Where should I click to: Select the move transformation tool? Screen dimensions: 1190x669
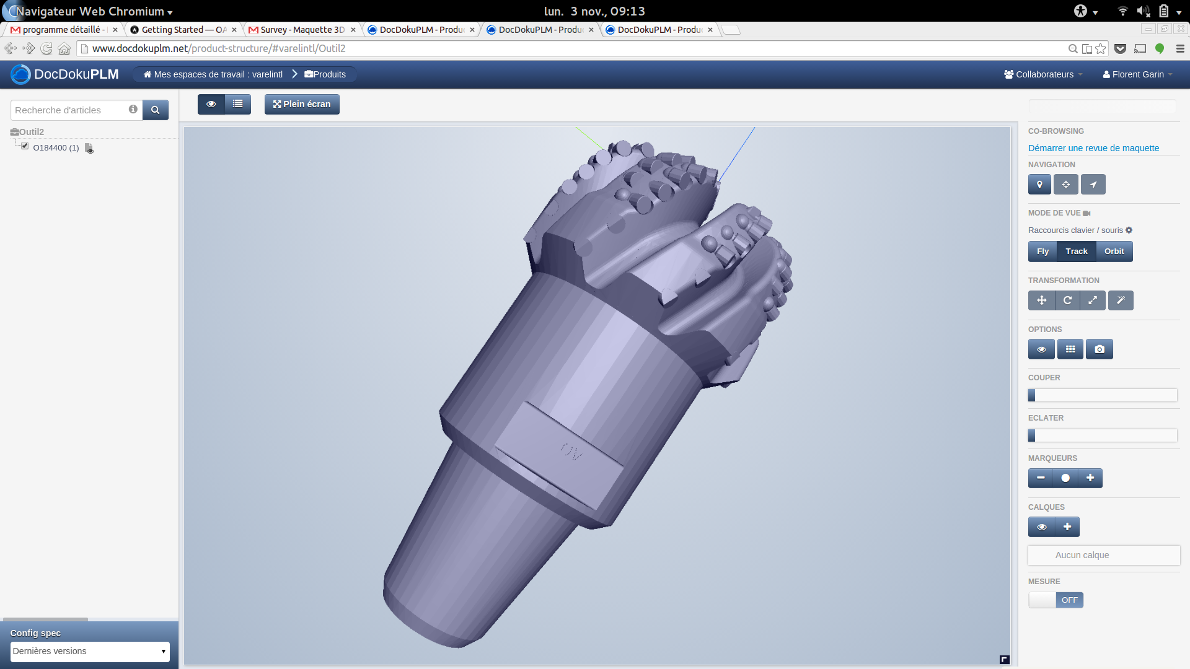(1041, 301)
